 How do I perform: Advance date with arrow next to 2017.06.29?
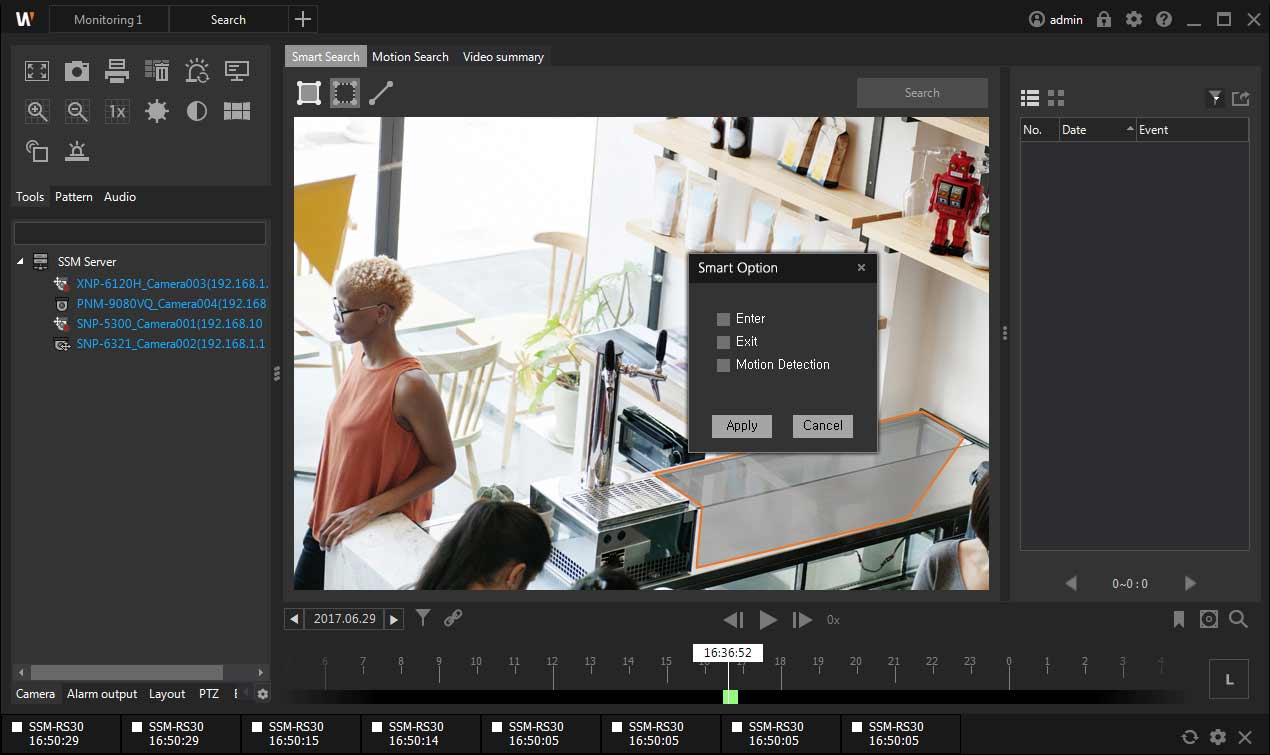tap(394, 619)
